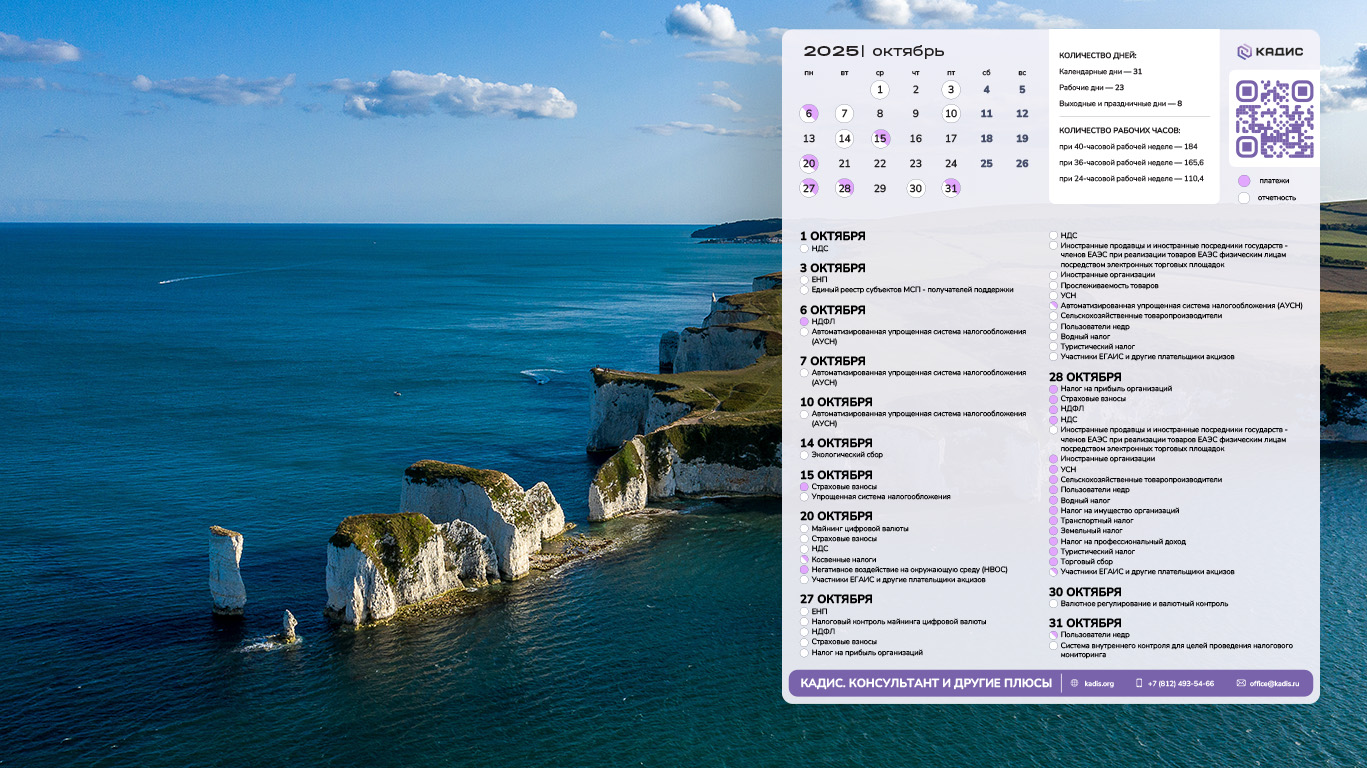Pick date 31 in the calendar
The width and height of the screenshot is (1367, 768).
point(951,188)
